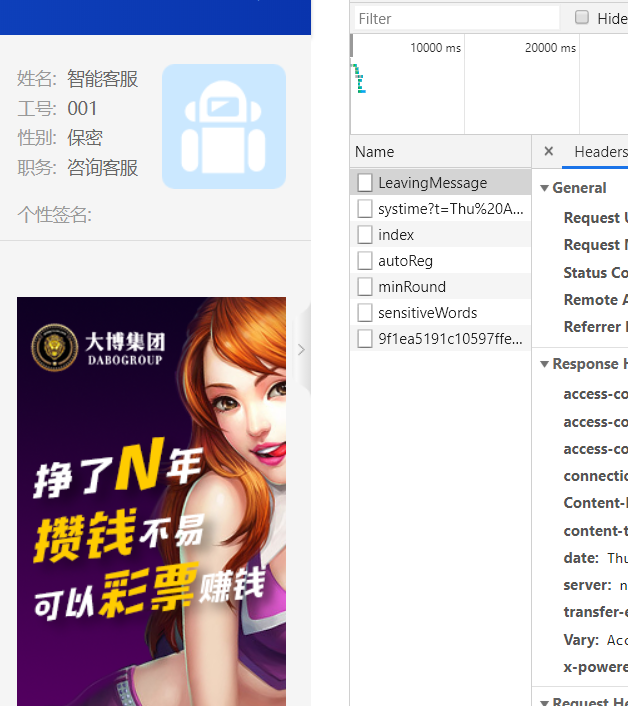Collapse the Response Headers section

[x=545, y=364]
